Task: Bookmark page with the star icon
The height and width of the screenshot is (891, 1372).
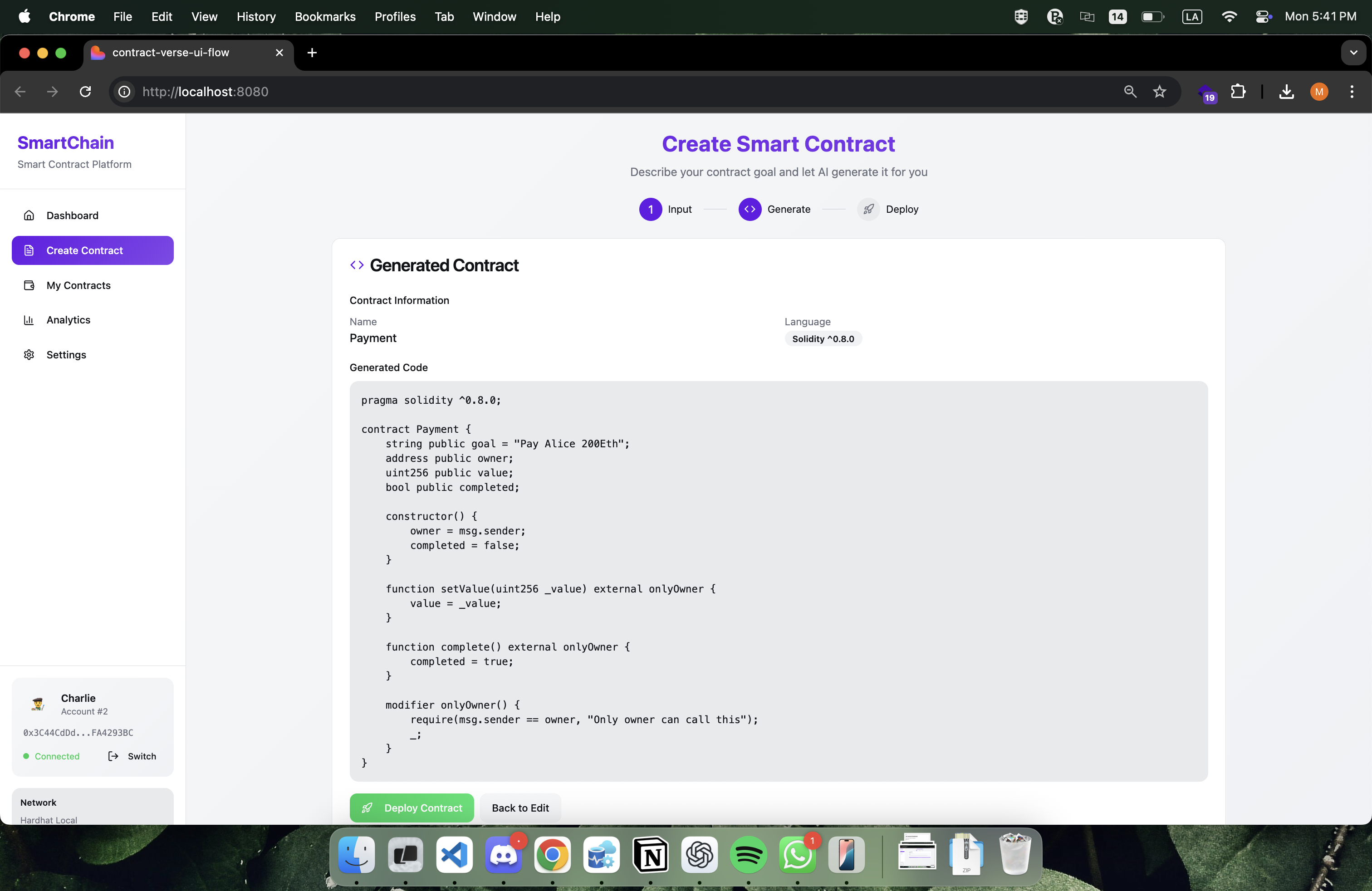Action: (x=1159, y=92)
